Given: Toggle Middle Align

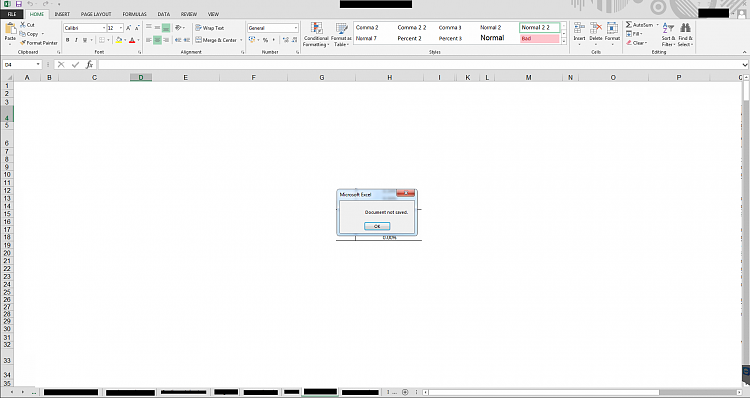Looking at the screenshot, I should [x=157, y=28].
